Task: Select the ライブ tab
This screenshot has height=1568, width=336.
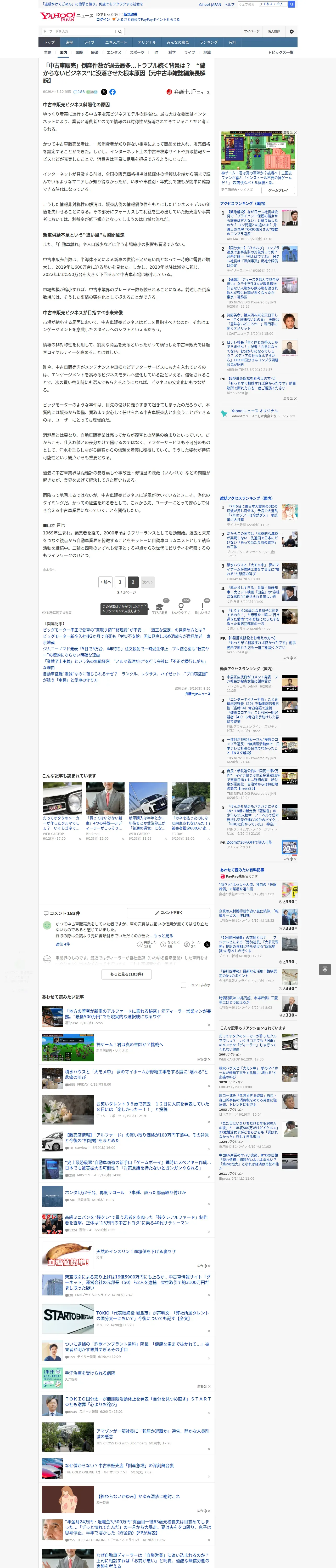Action: coord(89,43)
